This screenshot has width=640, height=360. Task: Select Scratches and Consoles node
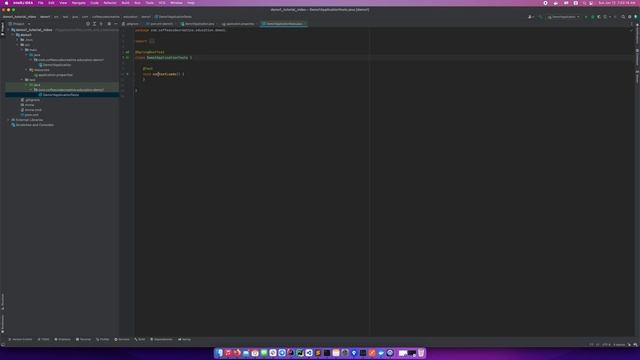32,125
